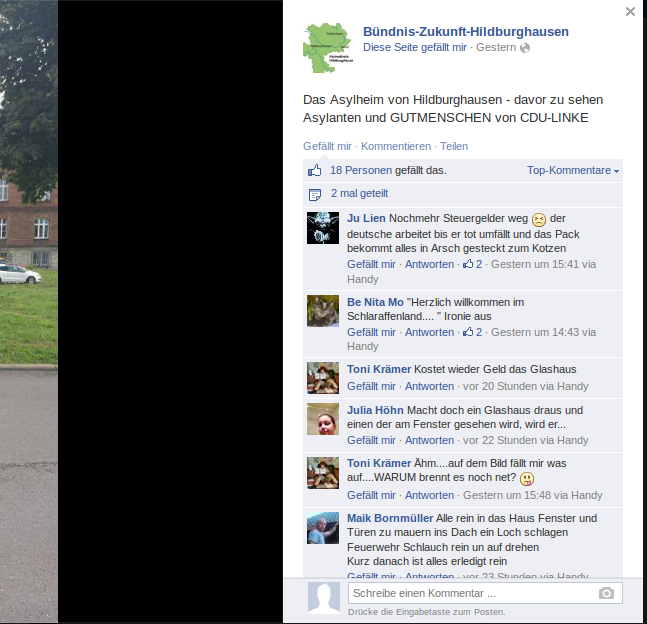The width and height of the screenshot is (647, 624).
Task: Click Antworten on Julia Höhn's comment
Action: 429,440
